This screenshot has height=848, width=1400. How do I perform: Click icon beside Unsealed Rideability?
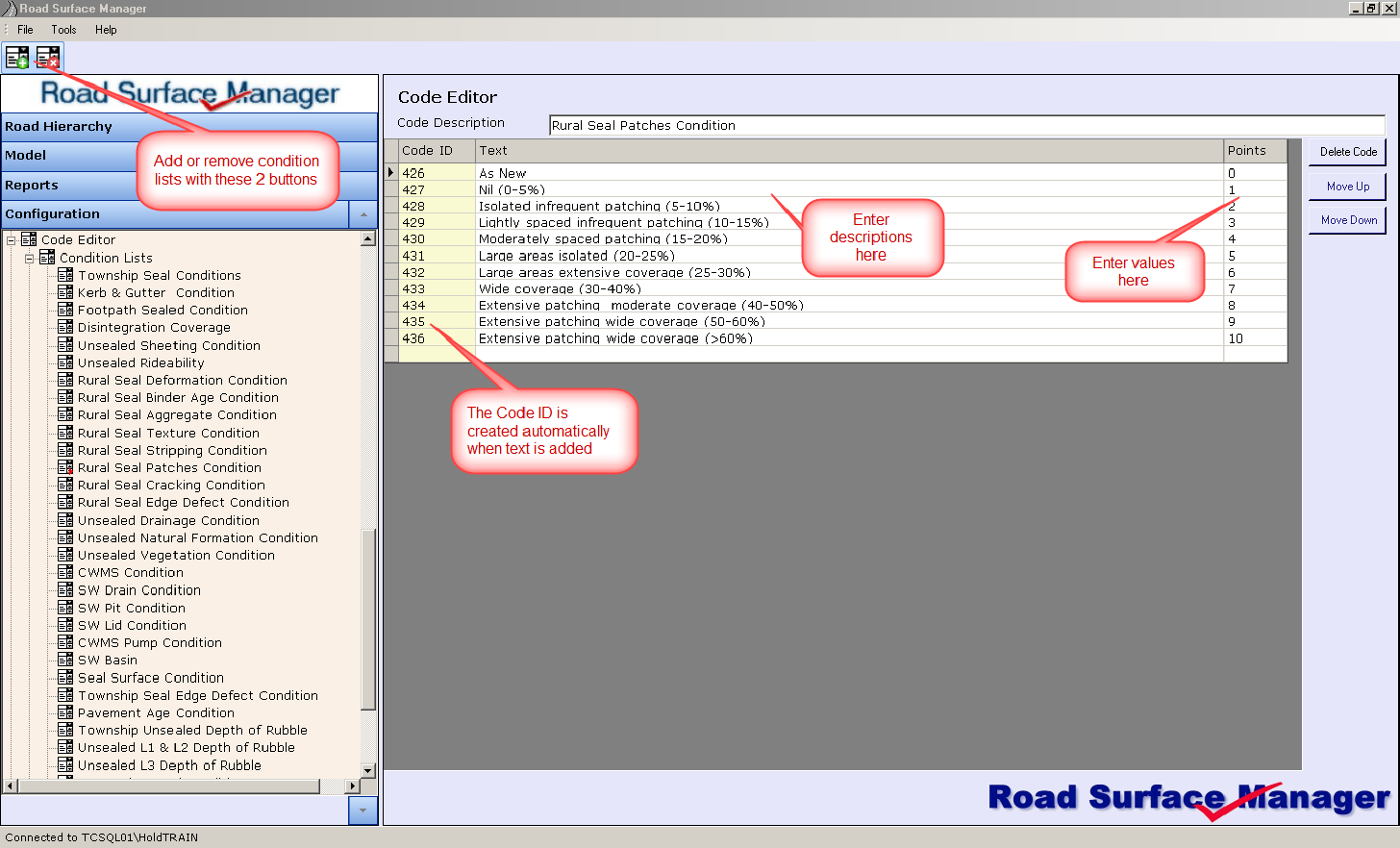point(65,362)
